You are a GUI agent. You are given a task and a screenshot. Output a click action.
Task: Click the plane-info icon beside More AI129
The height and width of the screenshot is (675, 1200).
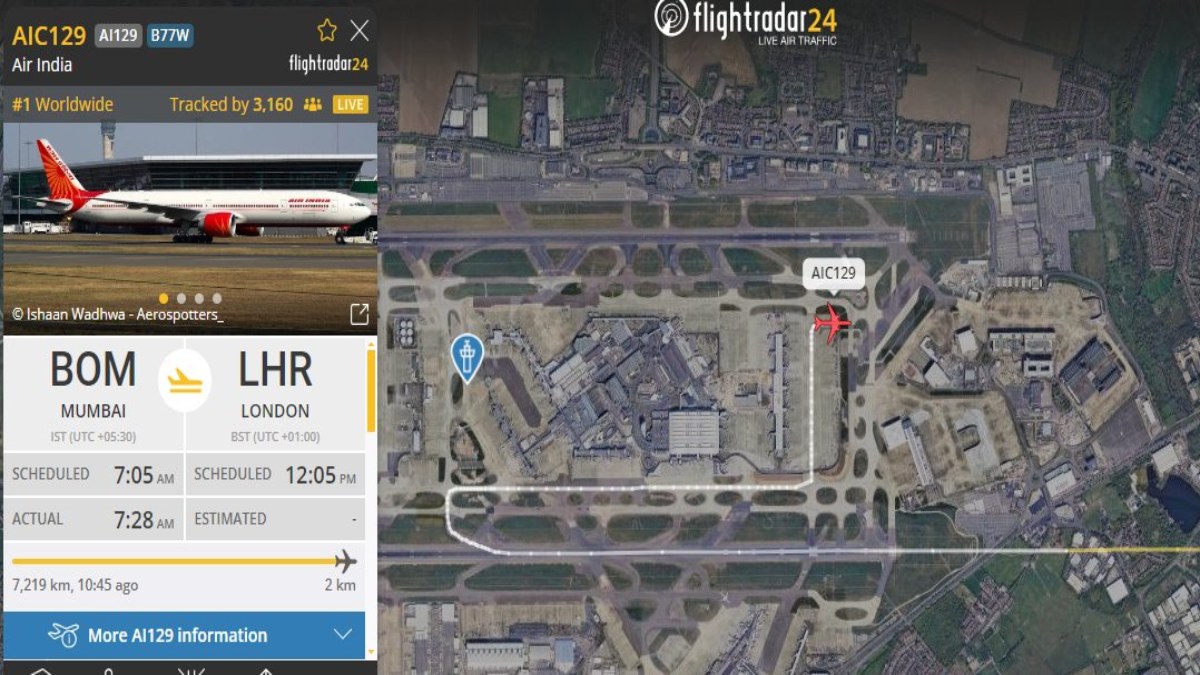coord(63,635)
